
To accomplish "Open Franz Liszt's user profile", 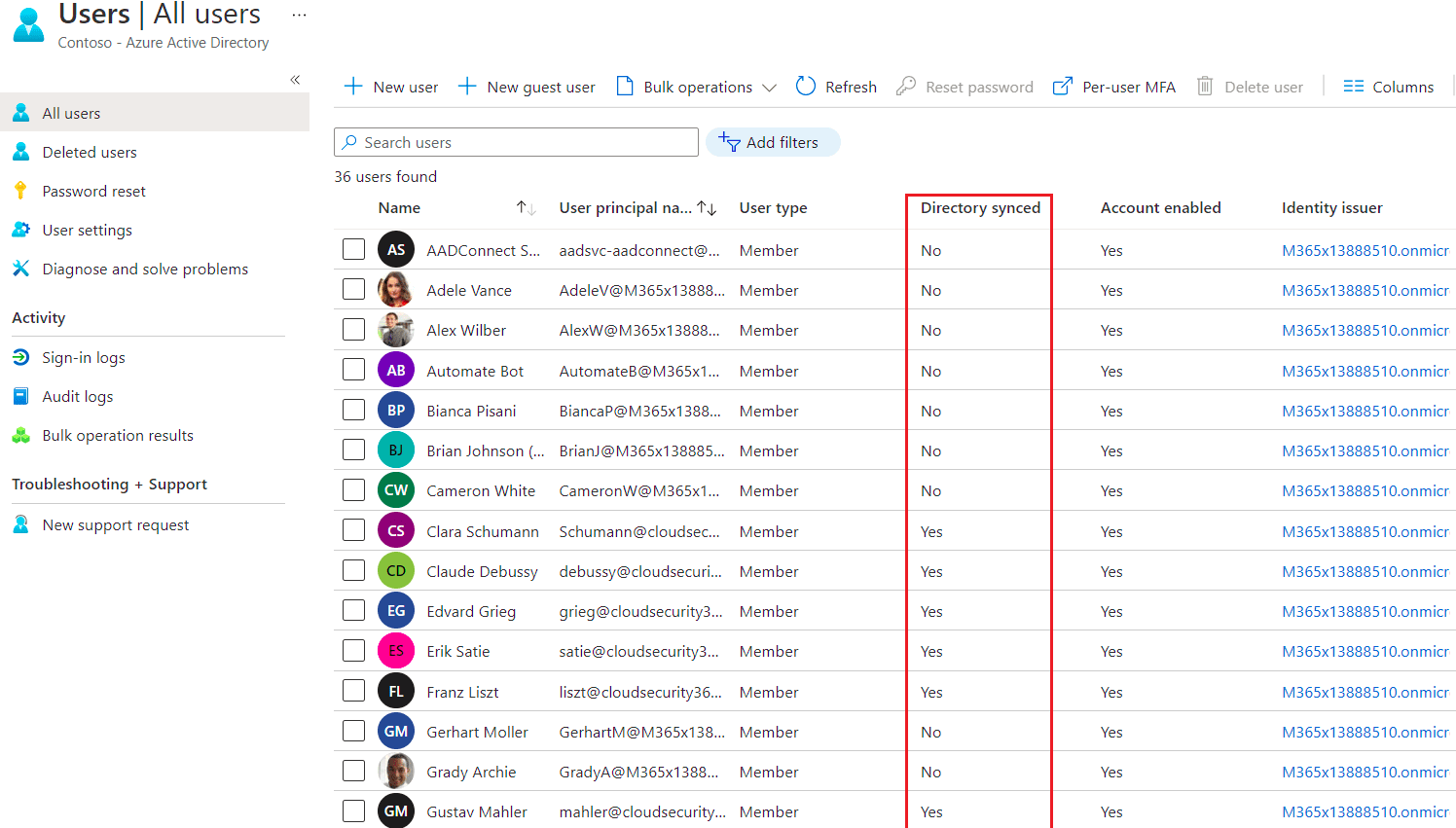I will tap(462, 692).
